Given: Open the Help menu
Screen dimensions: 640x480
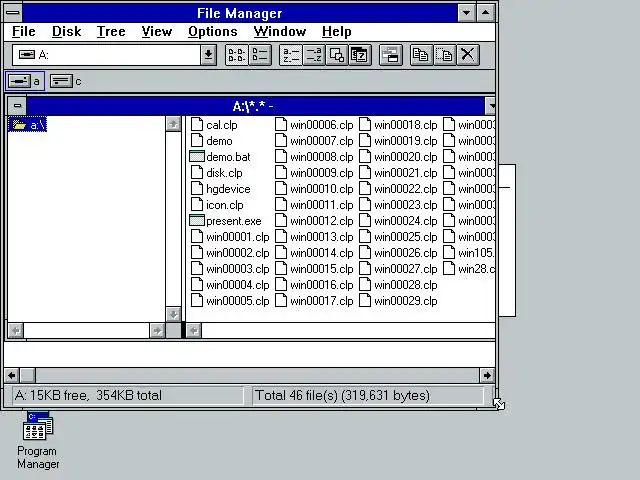Looking at the screenshot, I should point(336,31).
